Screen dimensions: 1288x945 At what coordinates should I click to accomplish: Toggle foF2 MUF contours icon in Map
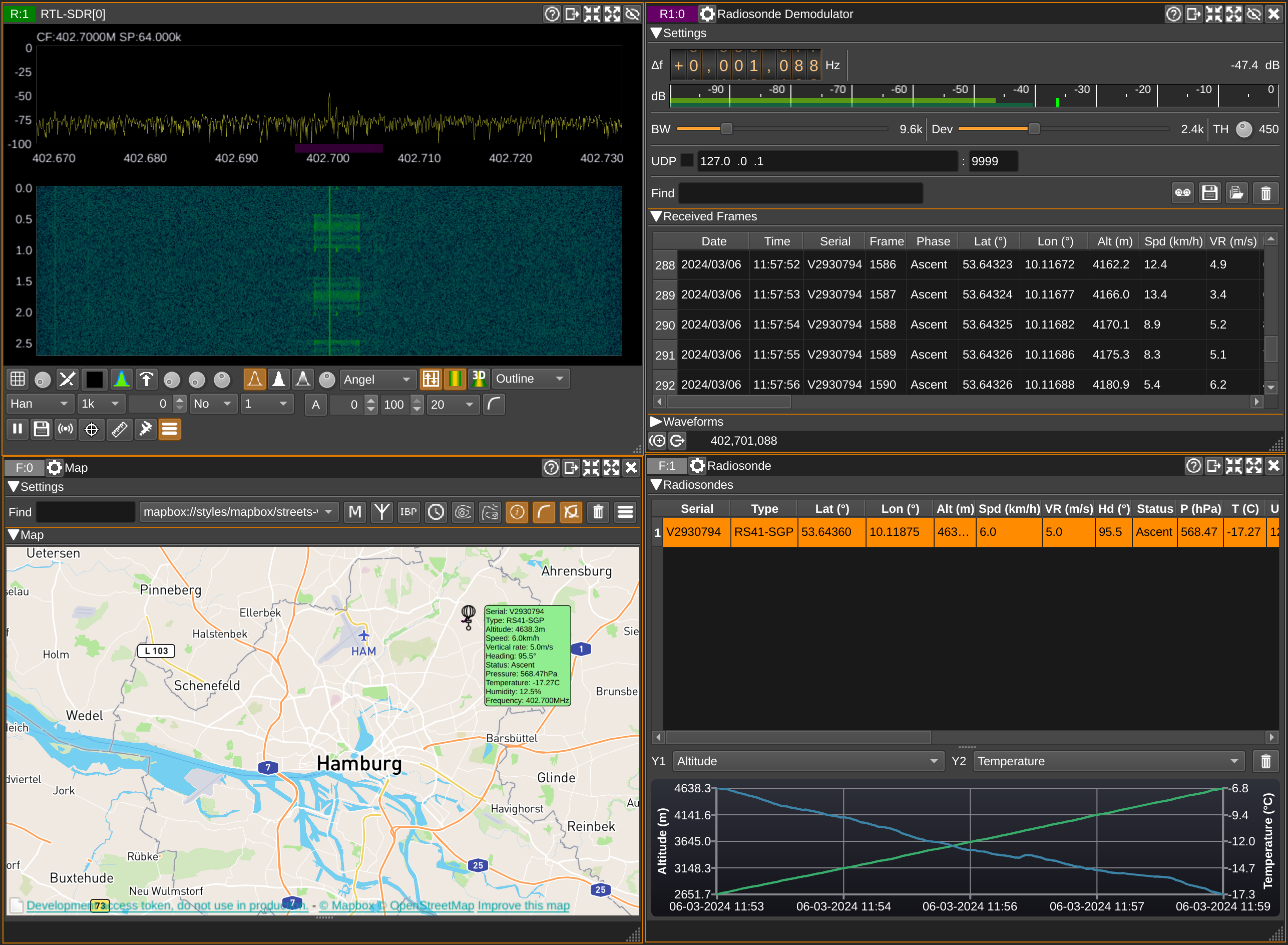coord(463,511)
